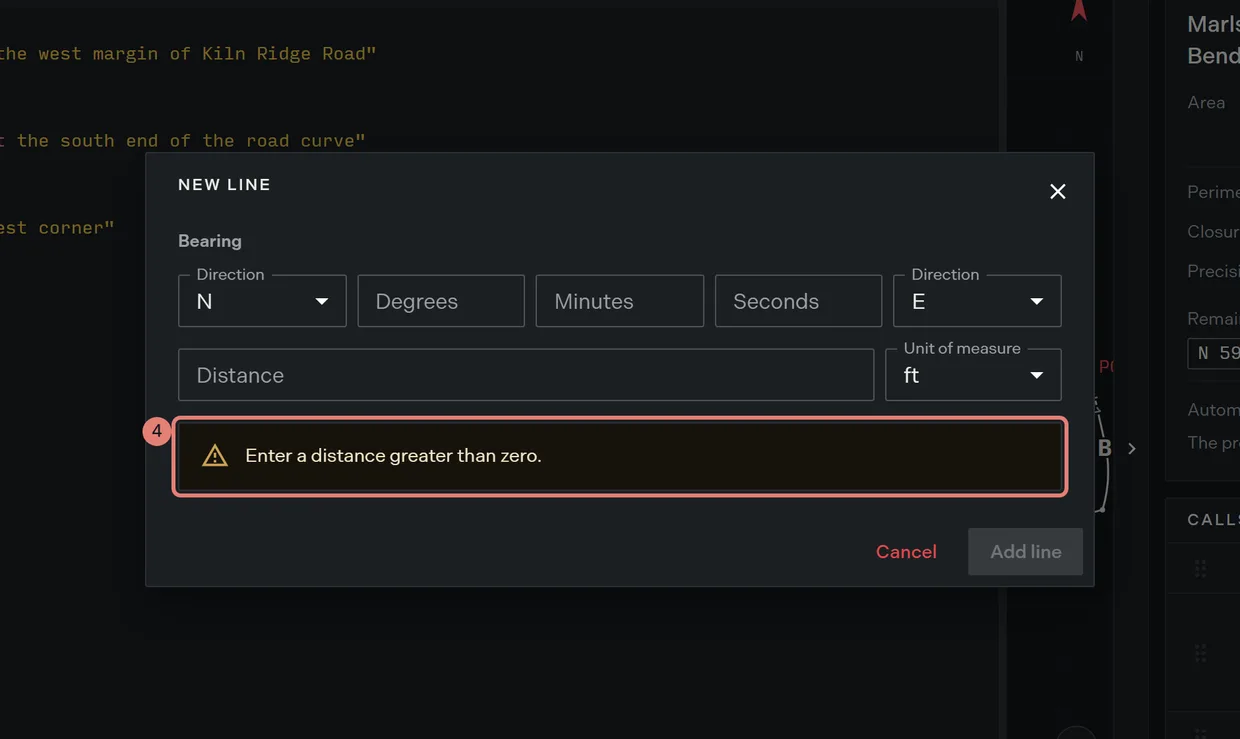This screenshot has height=739, width=1240.
Task: Click the north arrow compass icon
Action: pos(1079,11)
